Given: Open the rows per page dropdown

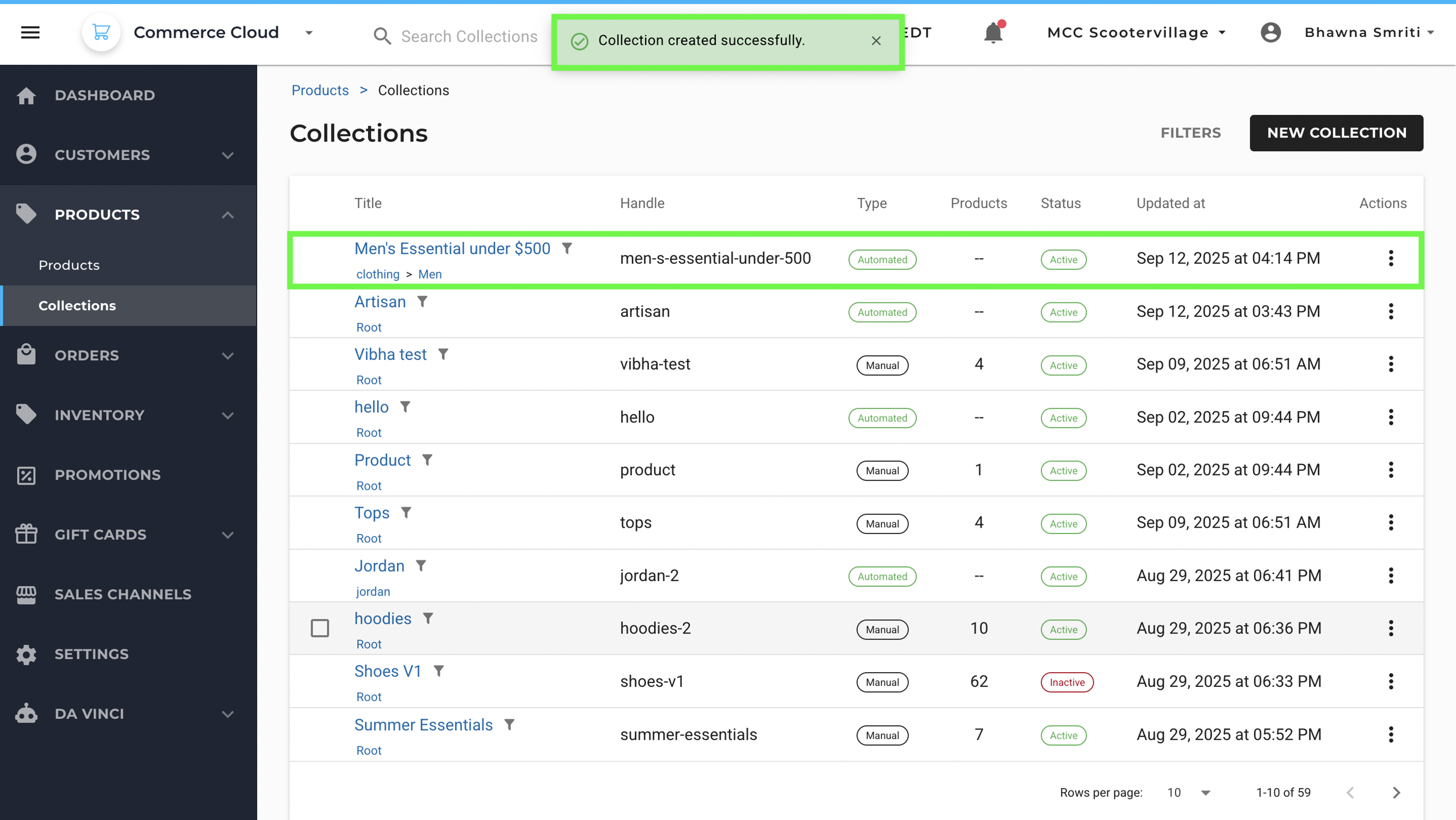Looking at the screenshot, I should tap(1189, 792).
